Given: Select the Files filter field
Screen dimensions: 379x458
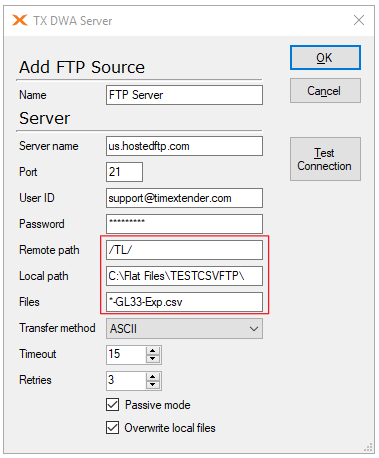Looking at the screenshot, I should tap(184, 302).
